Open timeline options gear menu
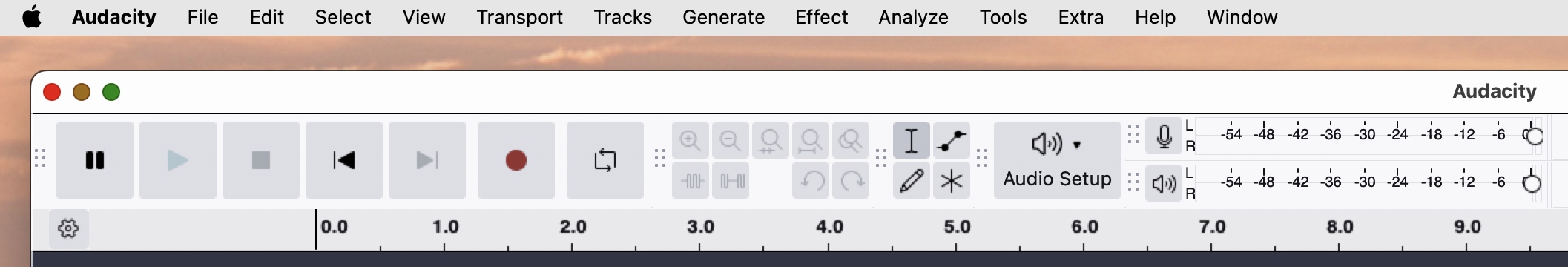The height and width of the screenshot is (267, 1568). point(68,228)
